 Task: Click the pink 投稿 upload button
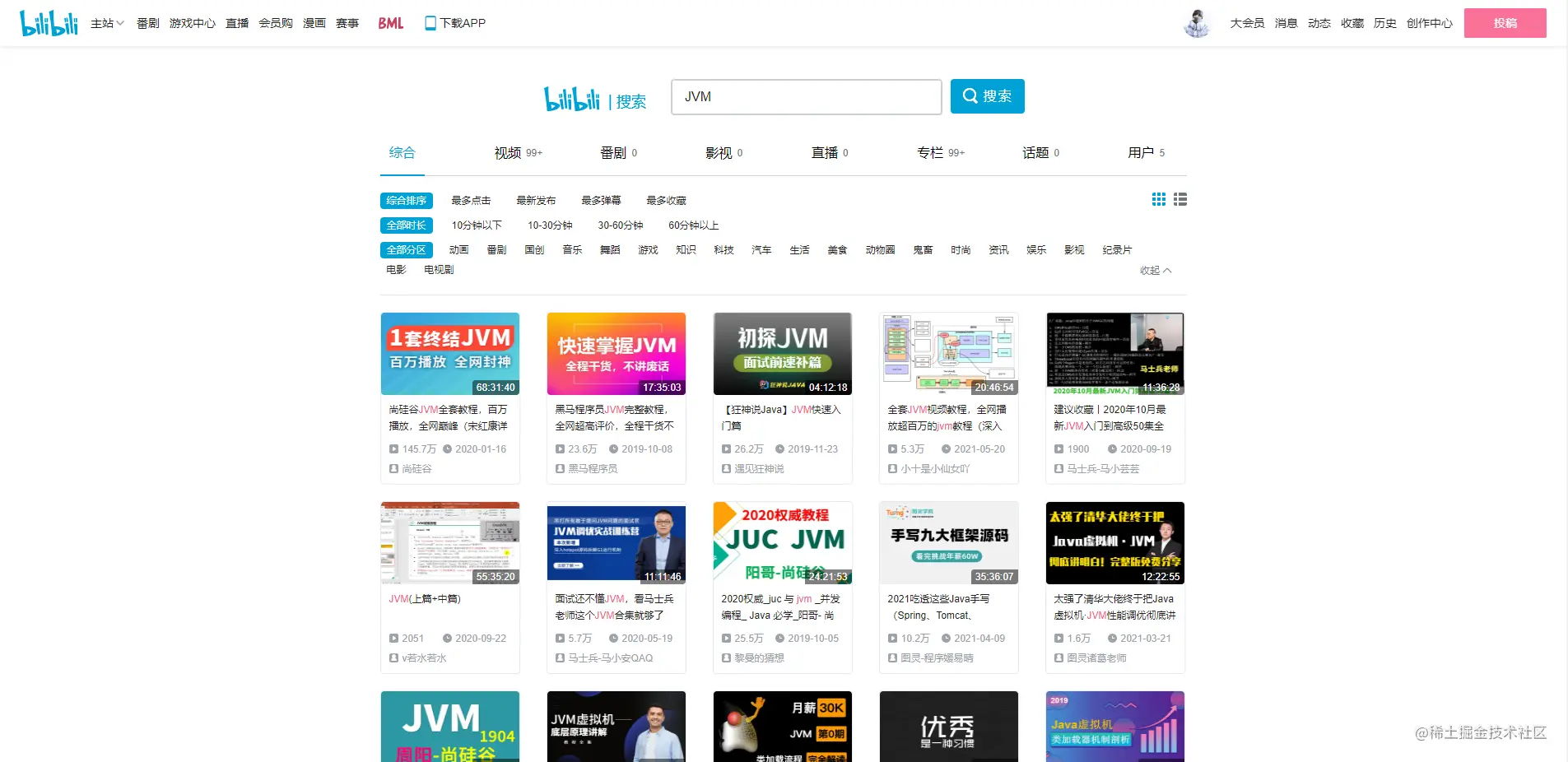pos(1505,23)
